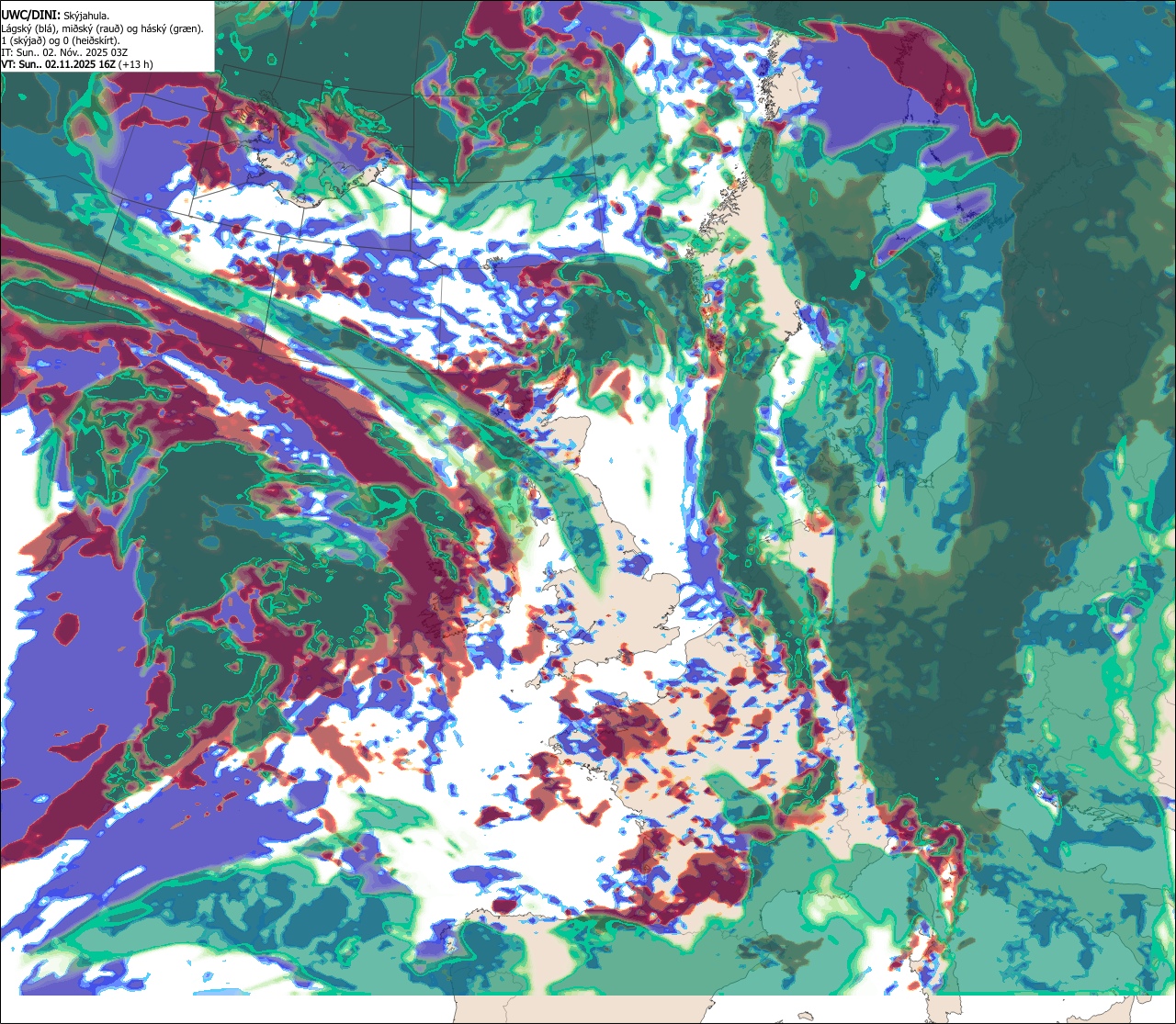Click the "(+13 h)" forecast offset text
The image size is (1176, 1024).
click(136, 65)
